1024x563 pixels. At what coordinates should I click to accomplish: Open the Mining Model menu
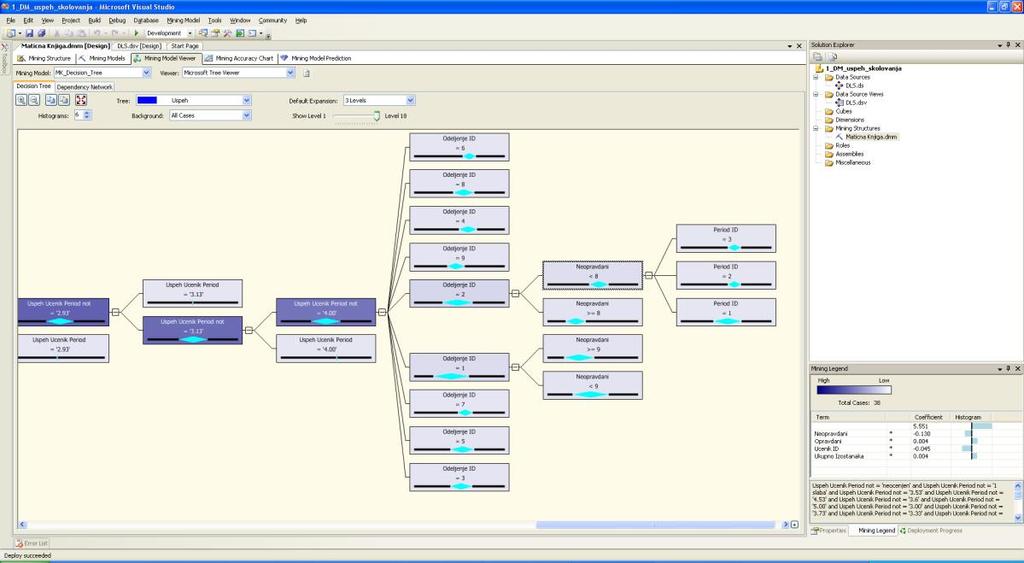[x=183, y=21]
